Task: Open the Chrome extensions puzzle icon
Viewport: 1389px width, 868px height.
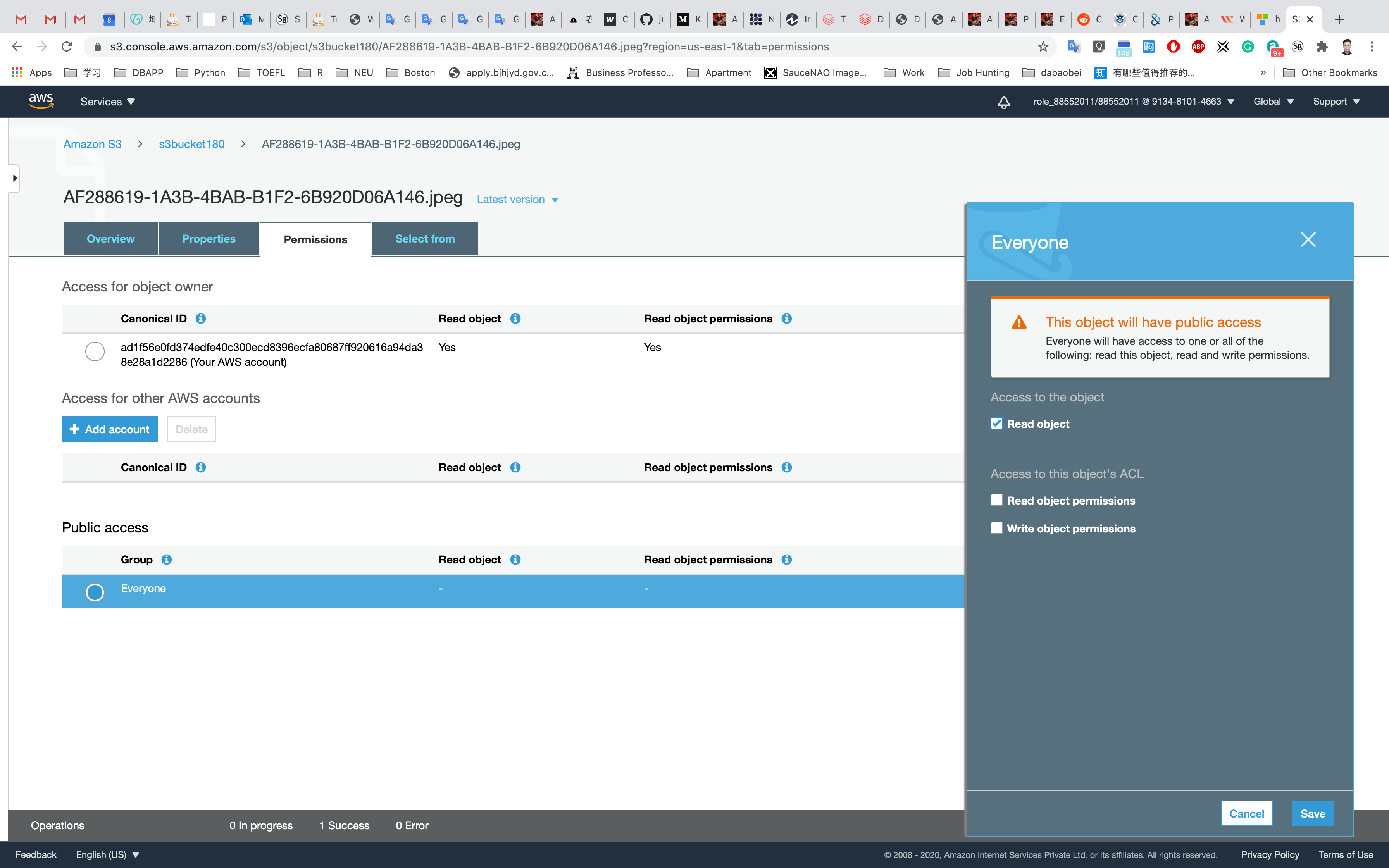Action: pos(1322,46)
